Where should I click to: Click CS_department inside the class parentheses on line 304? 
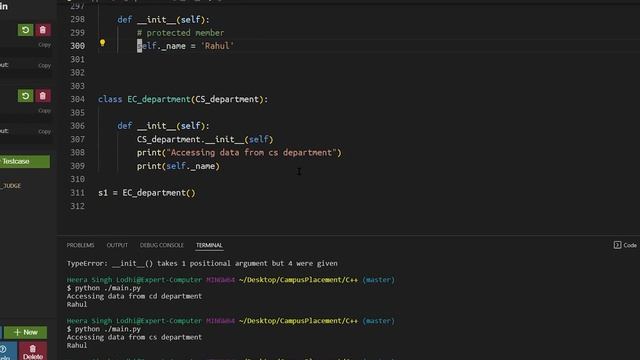(x=227, y=99)
